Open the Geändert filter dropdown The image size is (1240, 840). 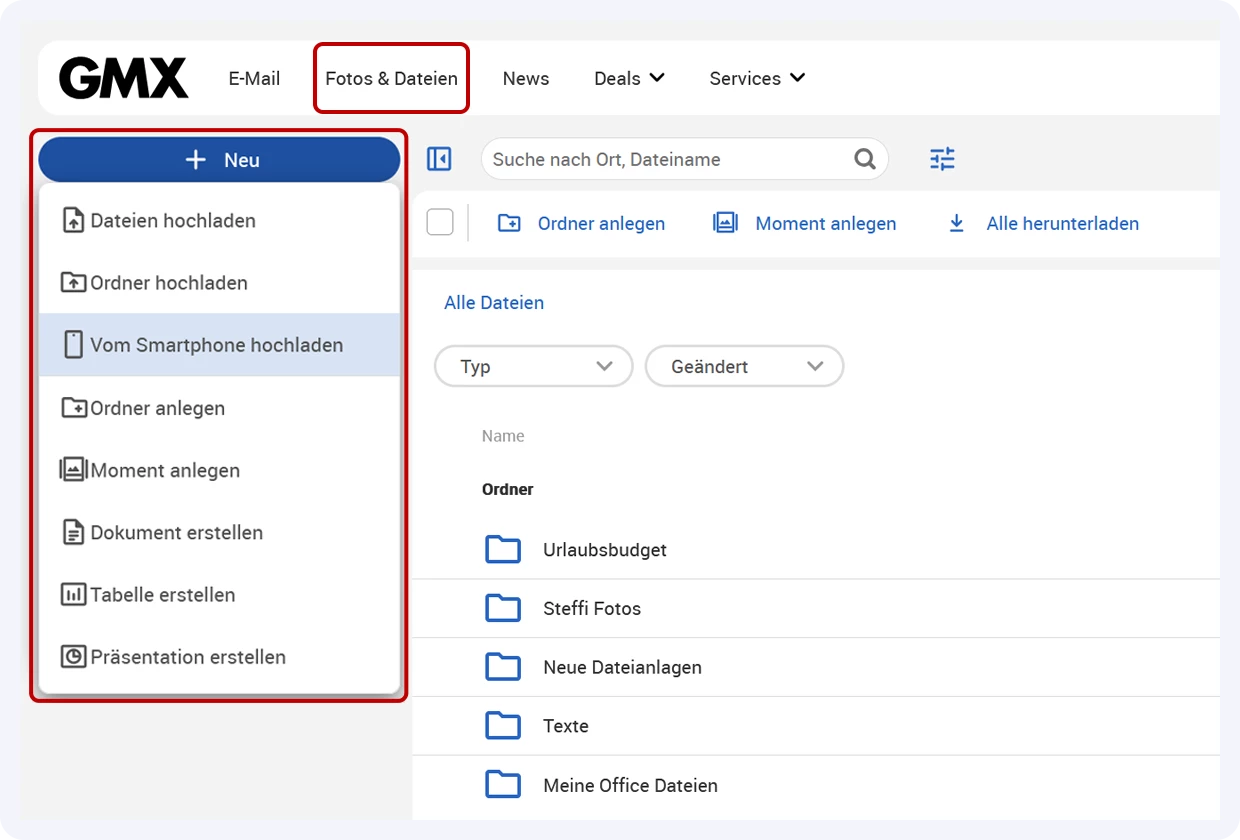[744, 367]
